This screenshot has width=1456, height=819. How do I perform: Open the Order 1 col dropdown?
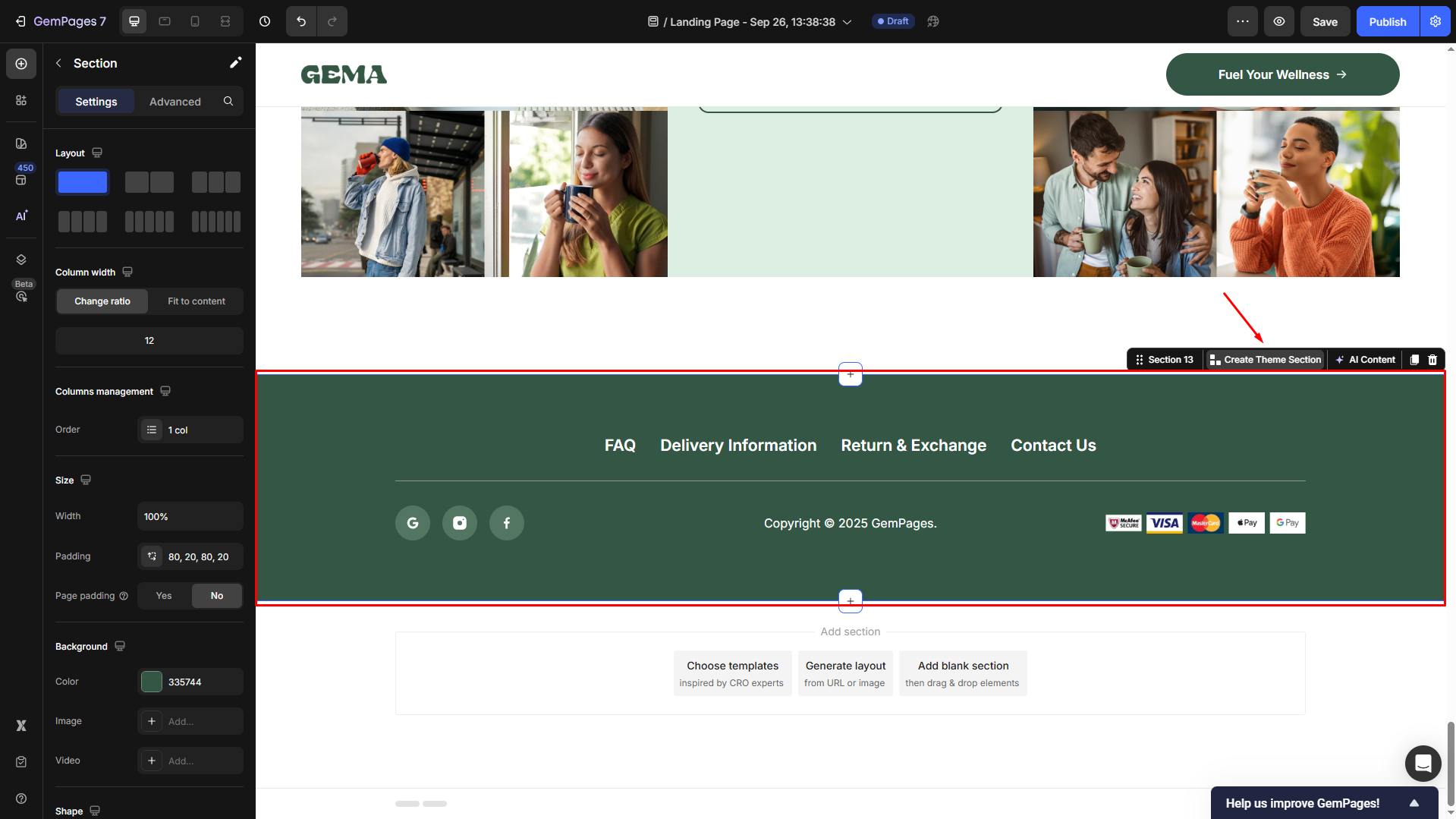coord(190,430)
